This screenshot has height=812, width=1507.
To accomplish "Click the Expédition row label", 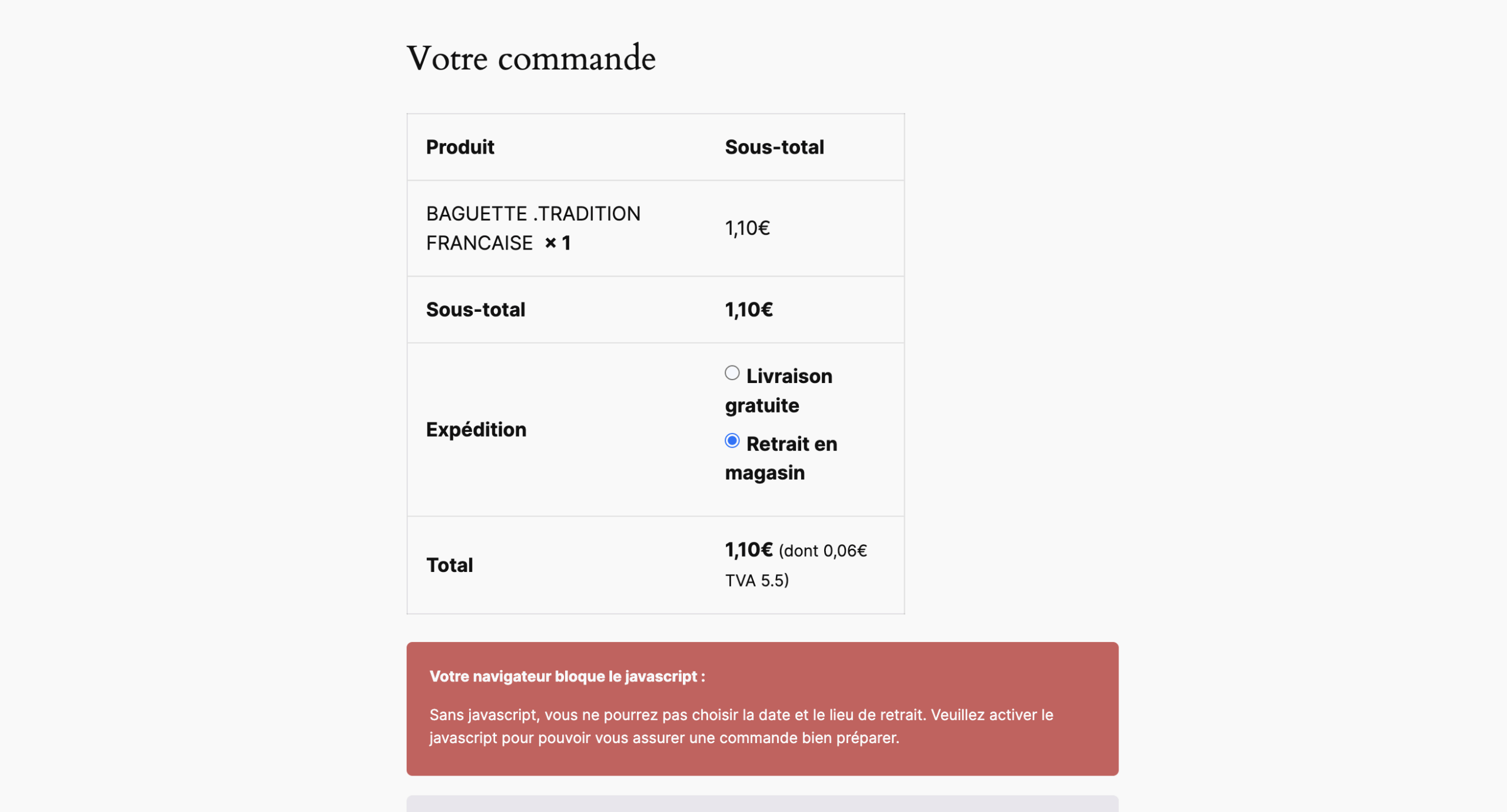I will (476, 430).
